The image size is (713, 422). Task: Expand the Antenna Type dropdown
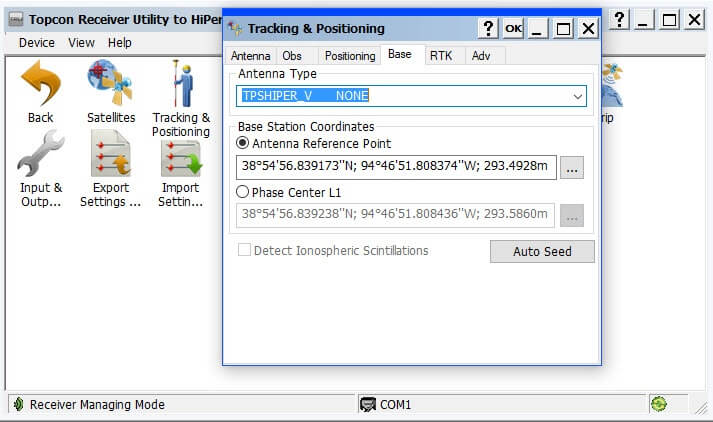tap(578, 96)
